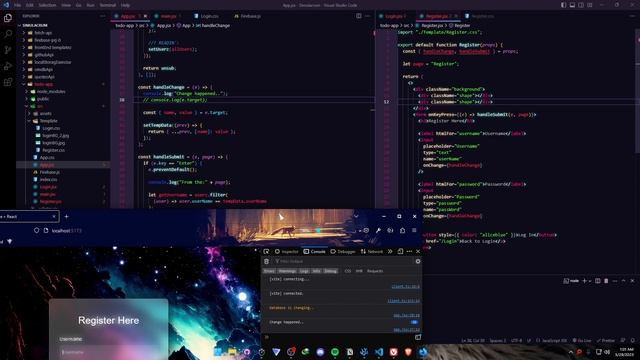Toggle Warnings filter in console

click(287, 271)
